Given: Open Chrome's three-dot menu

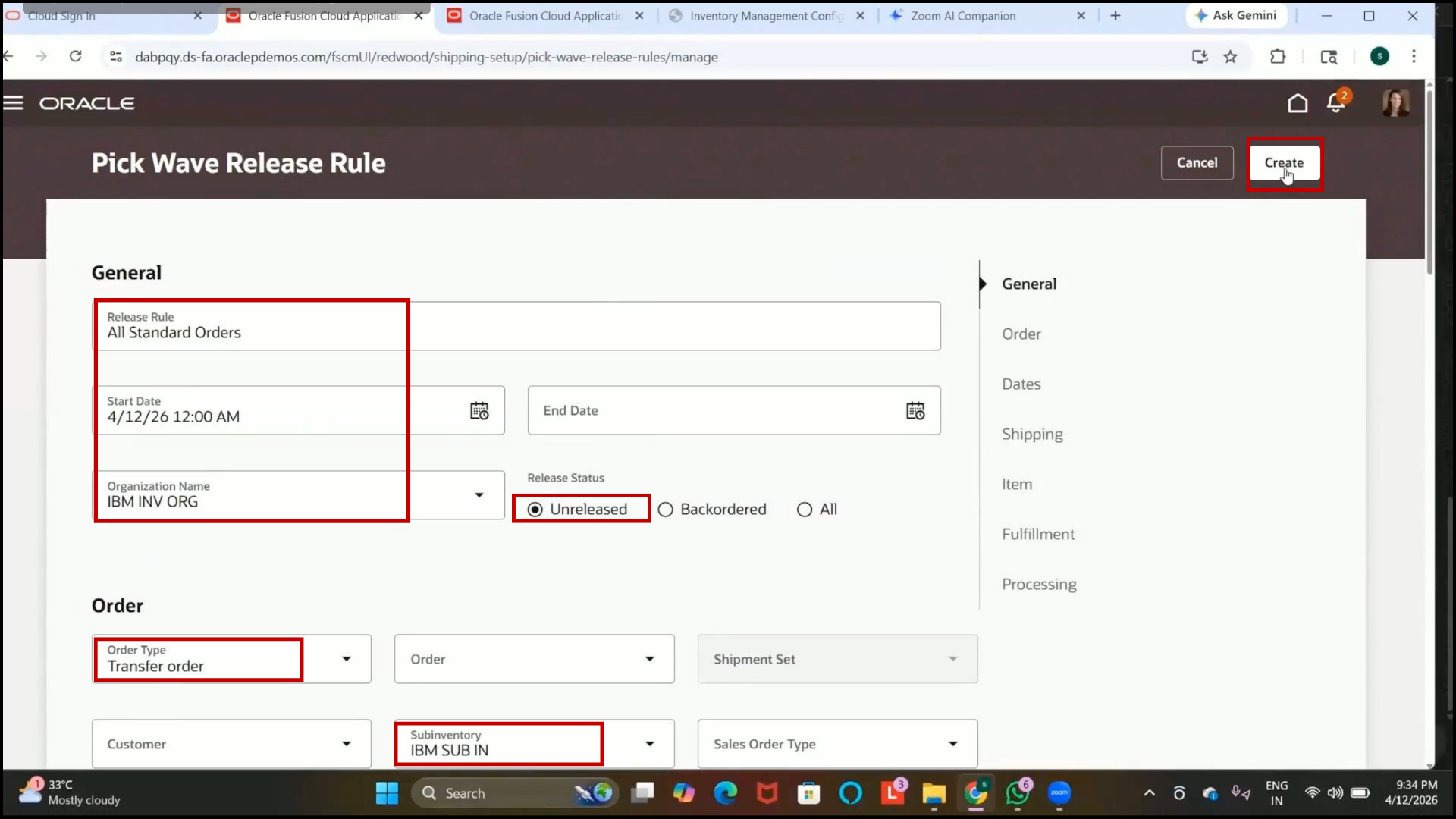Looking at the screenshot, I should tap(1414, 56).
